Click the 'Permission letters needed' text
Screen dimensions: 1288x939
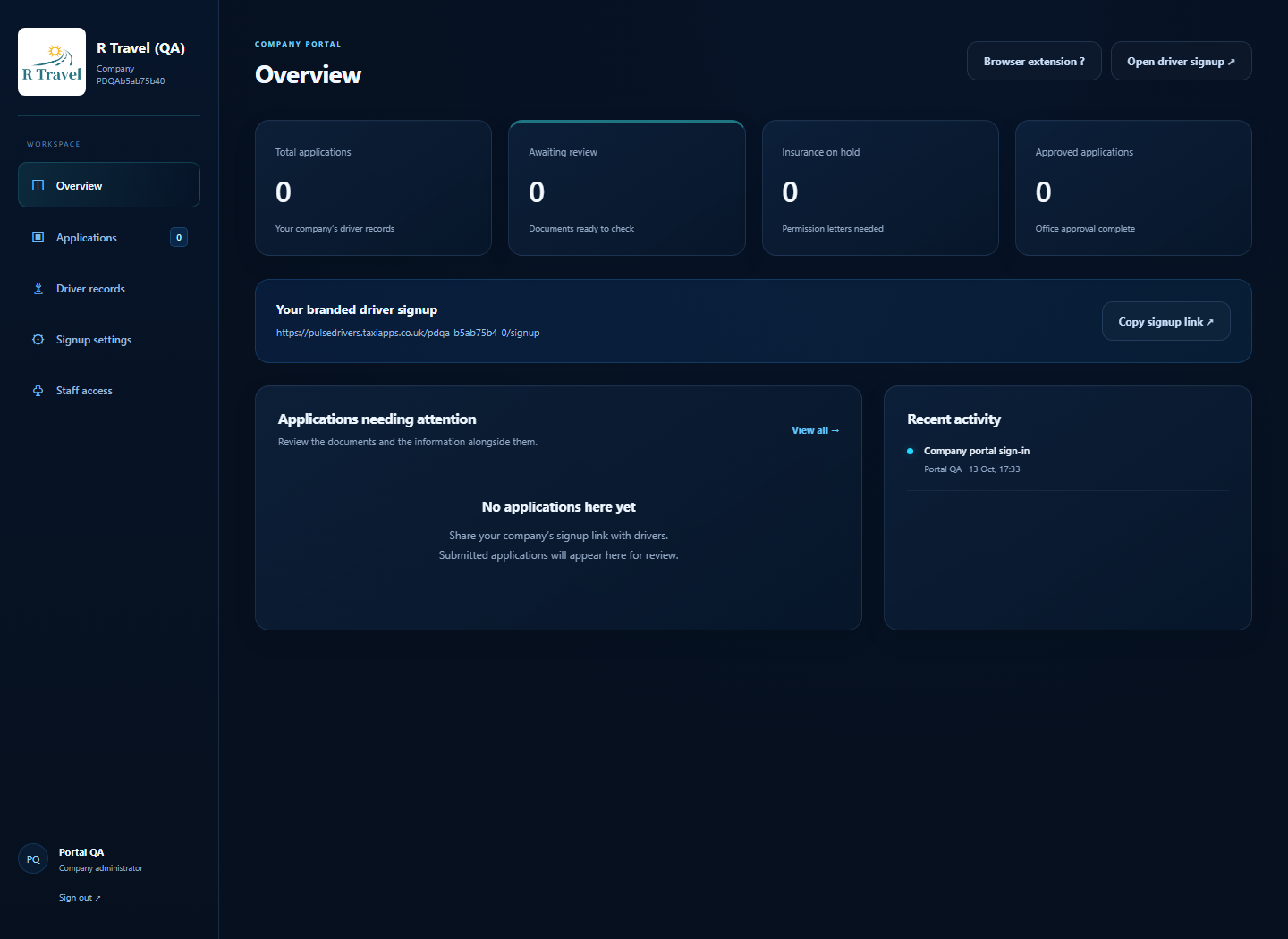(x=833, y=229)
